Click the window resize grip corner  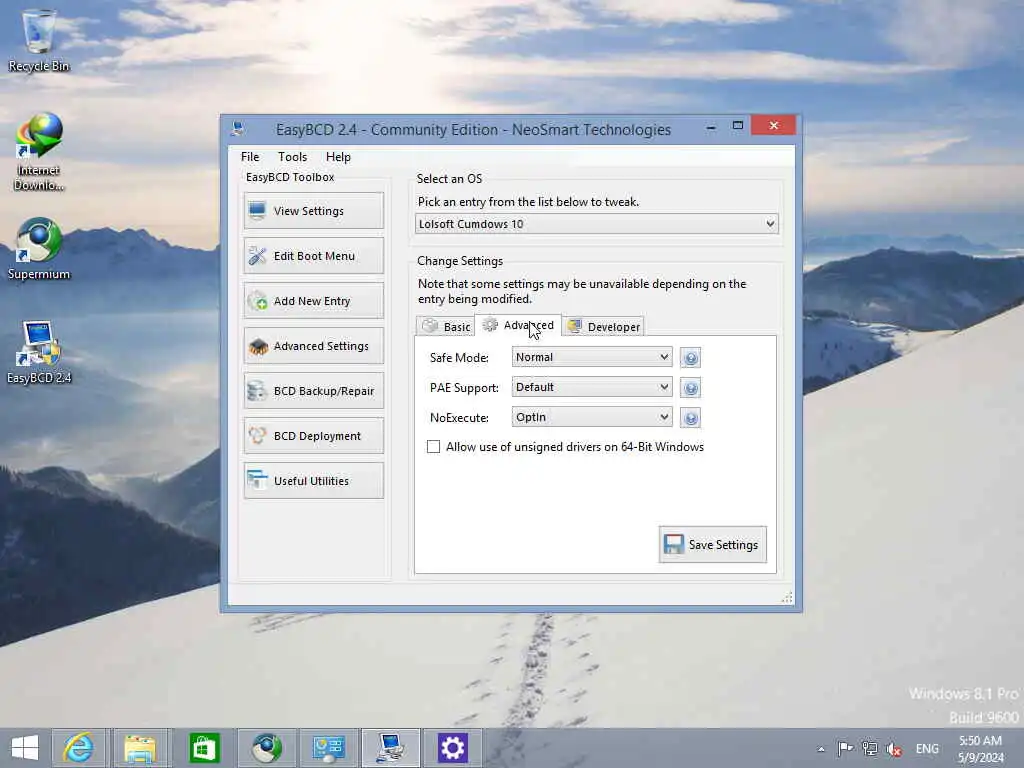click(788, 597)
